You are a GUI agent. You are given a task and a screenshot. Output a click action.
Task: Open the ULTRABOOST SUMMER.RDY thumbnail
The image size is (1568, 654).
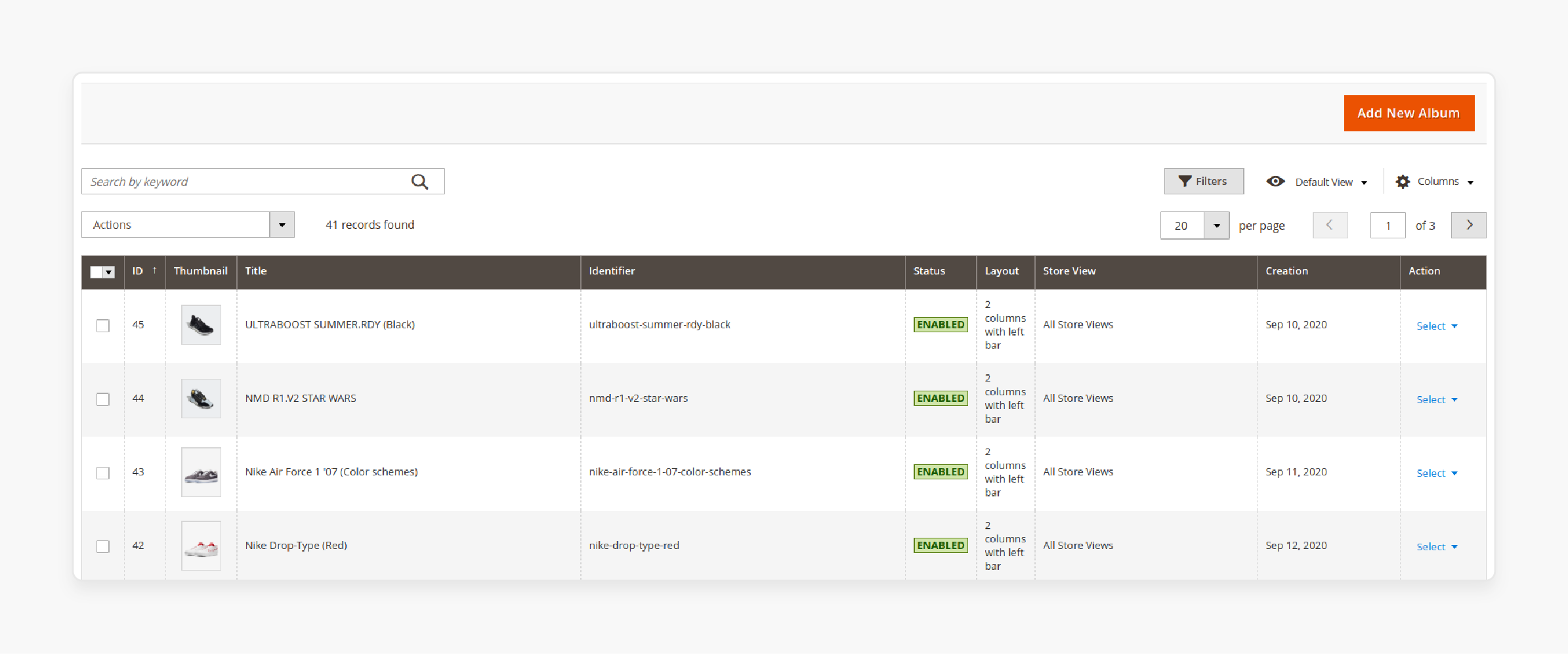(201, 325)
